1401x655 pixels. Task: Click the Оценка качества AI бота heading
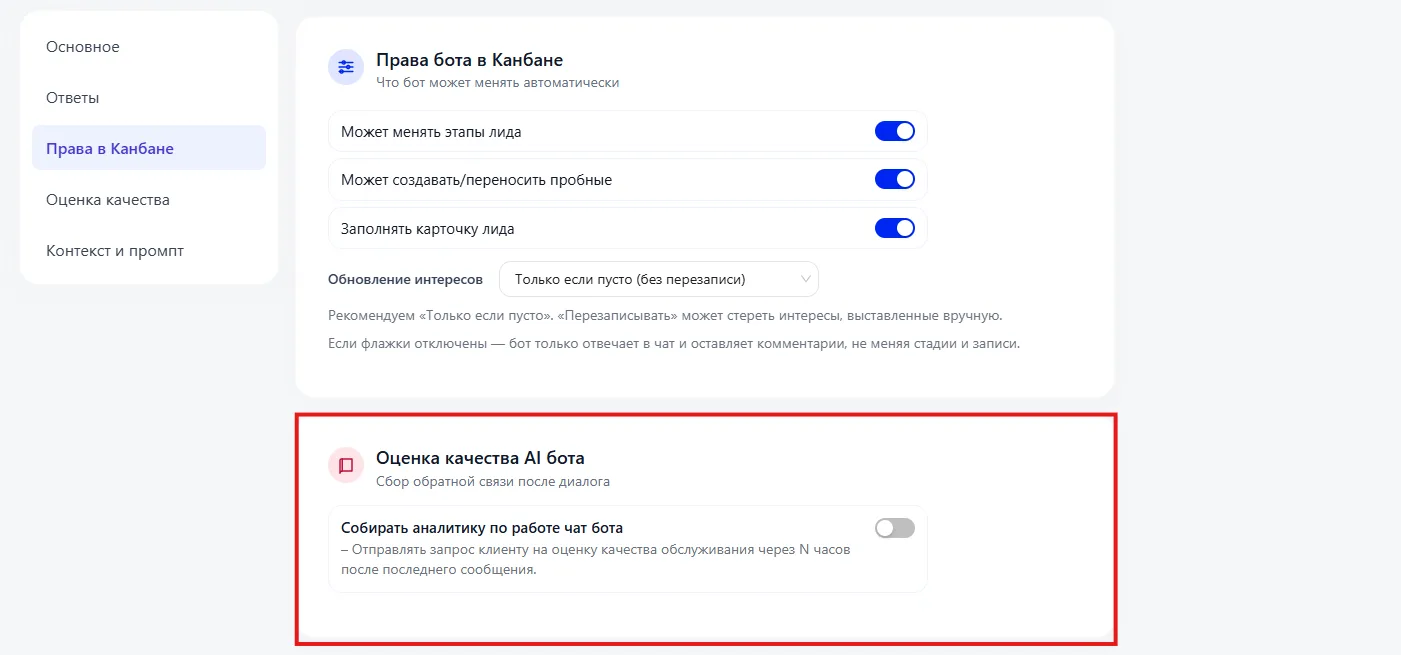[480, 458]
